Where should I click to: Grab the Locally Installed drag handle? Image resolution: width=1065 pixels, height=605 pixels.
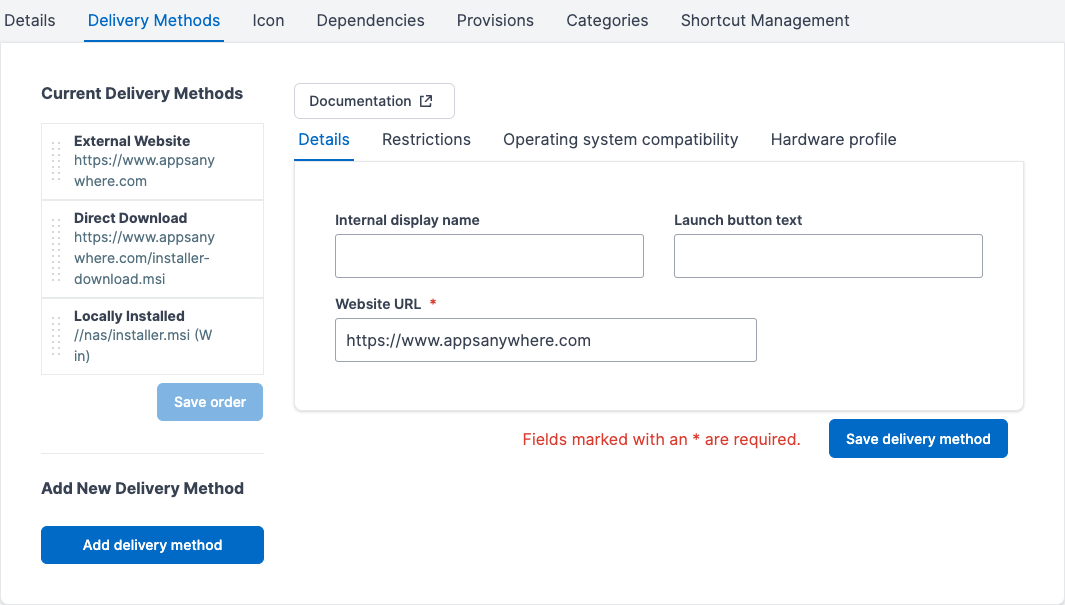point(56,336)
